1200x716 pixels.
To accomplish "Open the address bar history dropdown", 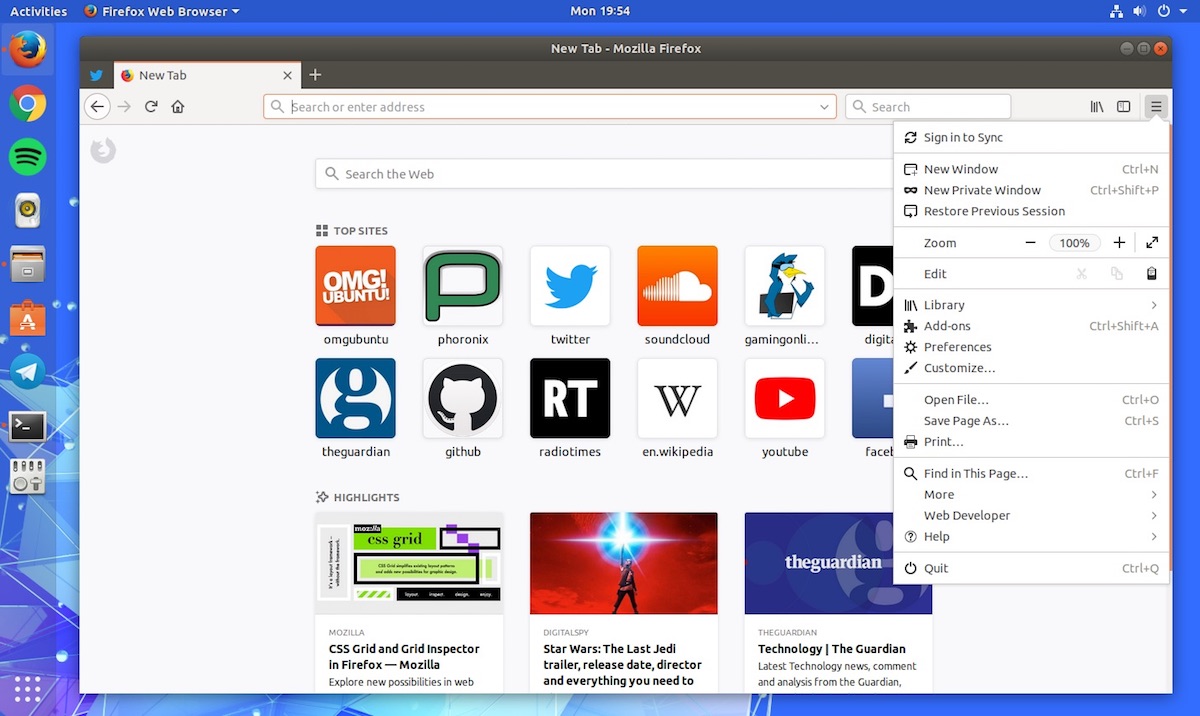I will [825, 107].
